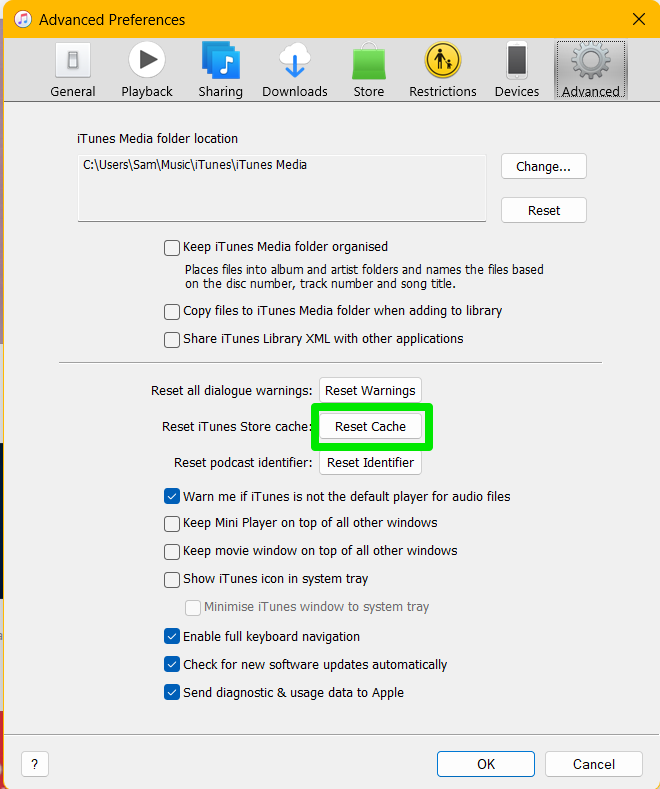Image resolution: width=660 pixels, height=789 pixels.
Task: Dismiss the dialog with Cancel
Action: (594, 764)
